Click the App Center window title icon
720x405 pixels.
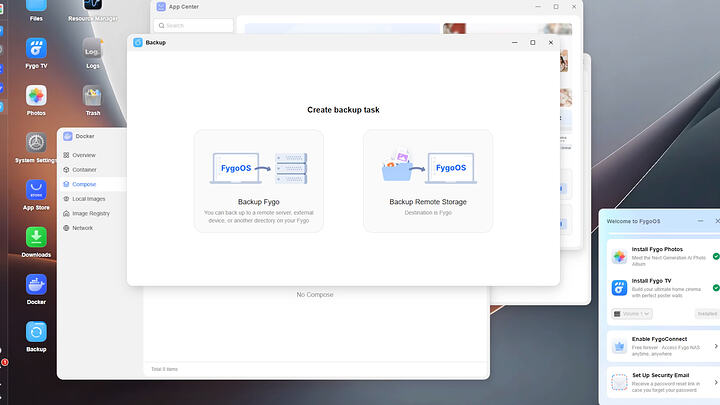coord(161,7)
